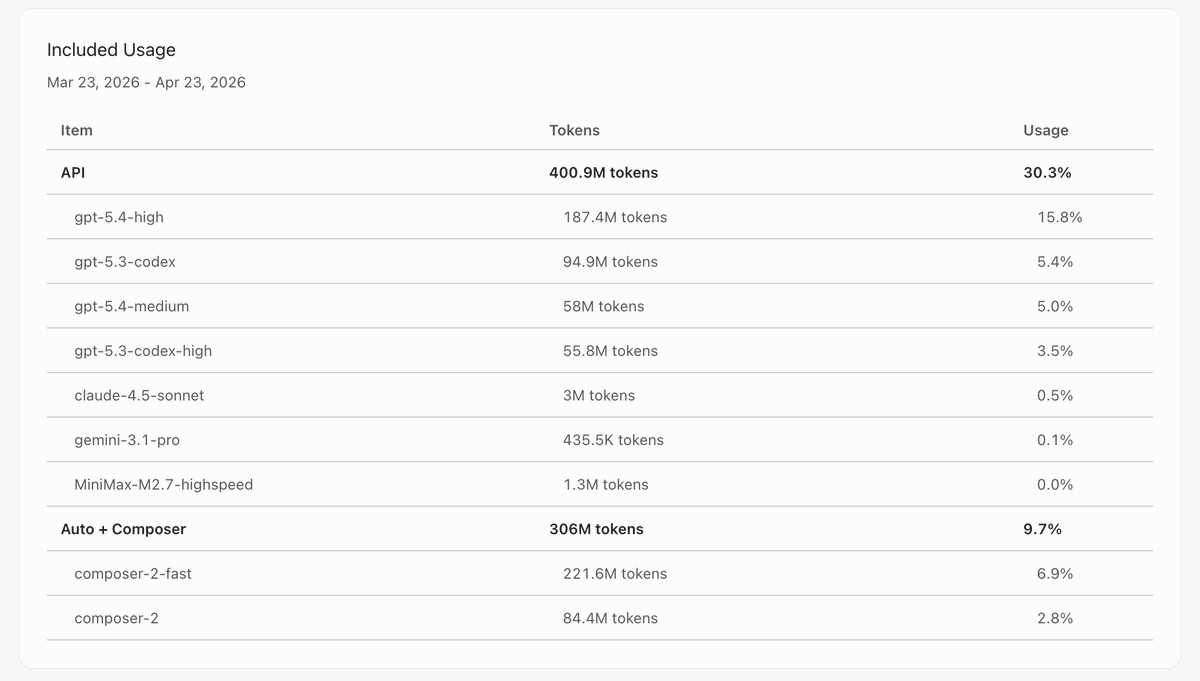This screenshot has width=1200, height=681.
Task: Select the gpt-5.3-codex row name
Action: tap(125, 261)
